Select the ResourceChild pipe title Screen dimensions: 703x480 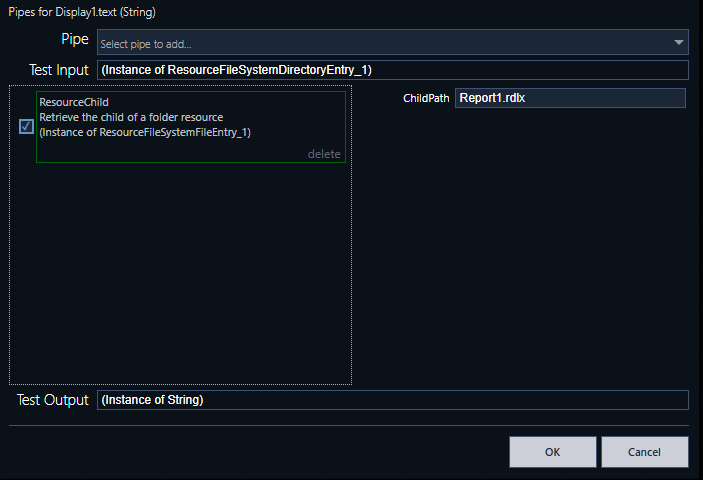click(x=73, y=102)
